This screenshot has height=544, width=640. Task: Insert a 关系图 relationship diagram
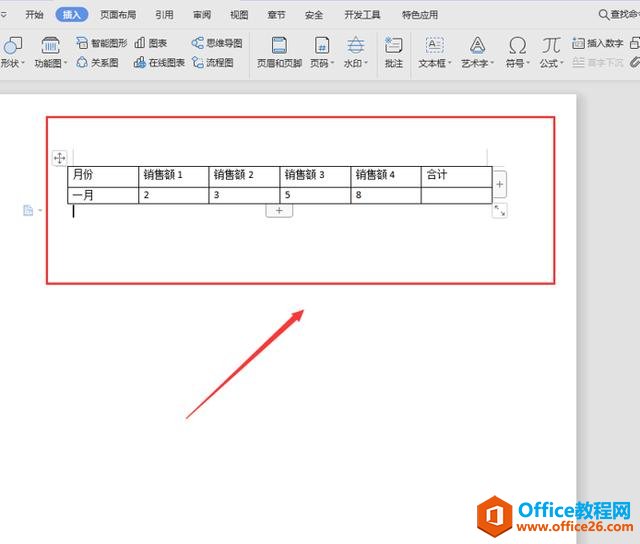pyautogui.click(x=97, y=62)
